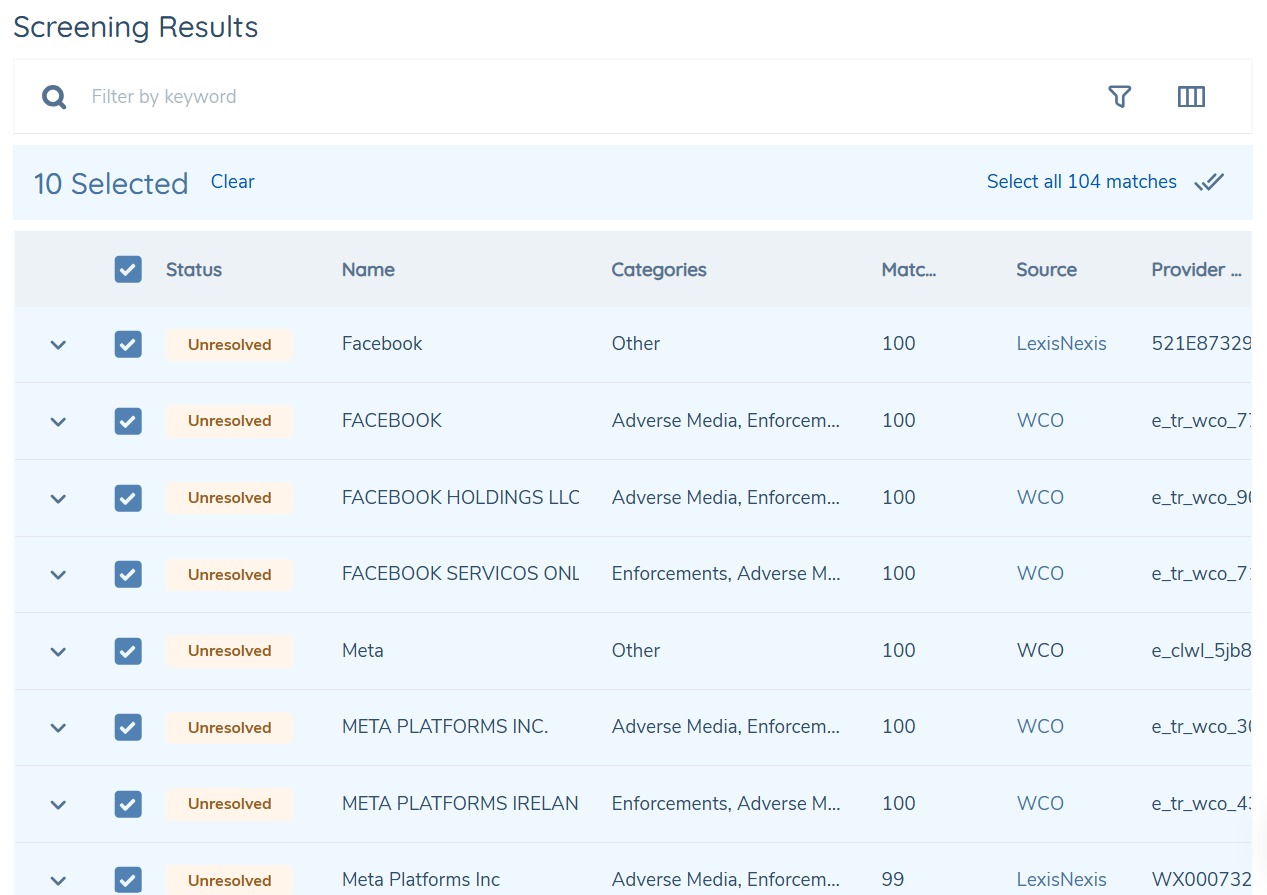The height and width of the screenshot is (895, 1267).
Task: Sort by the Name column header
Action: [368, 269]
